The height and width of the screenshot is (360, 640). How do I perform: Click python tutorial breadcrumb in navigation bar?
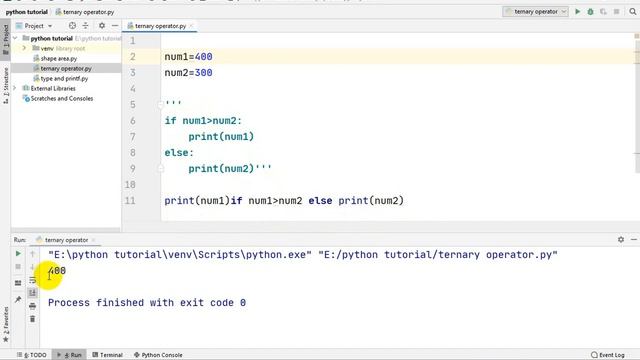point(27,12)
